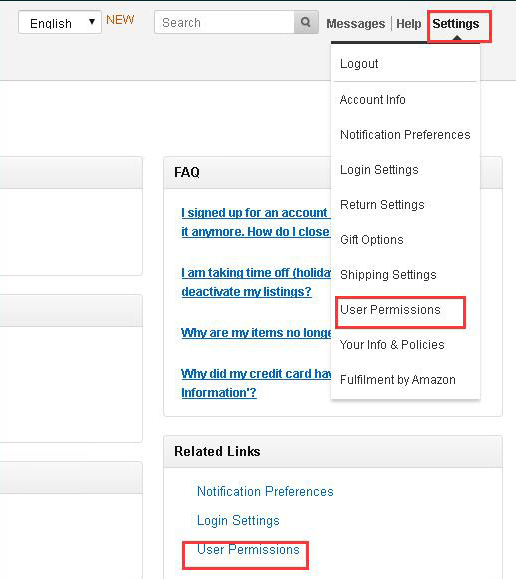Click the search magnifier icon
This screenshot has width=516, height=579.
[x=306, y=22]
